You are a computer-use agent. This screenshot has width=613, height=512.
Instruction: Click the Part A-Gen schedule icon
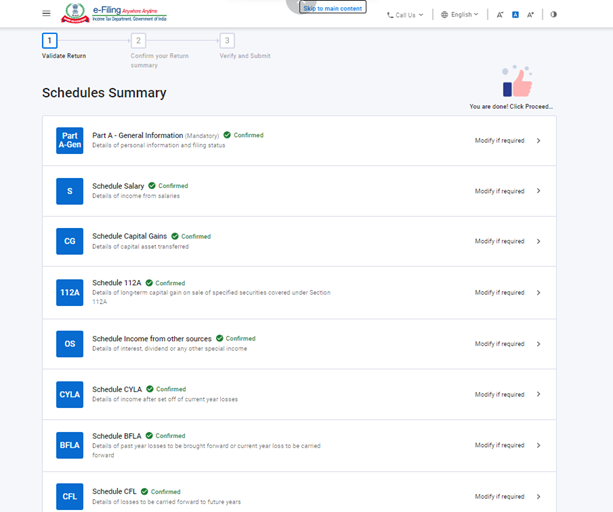[x=70, y=140]
